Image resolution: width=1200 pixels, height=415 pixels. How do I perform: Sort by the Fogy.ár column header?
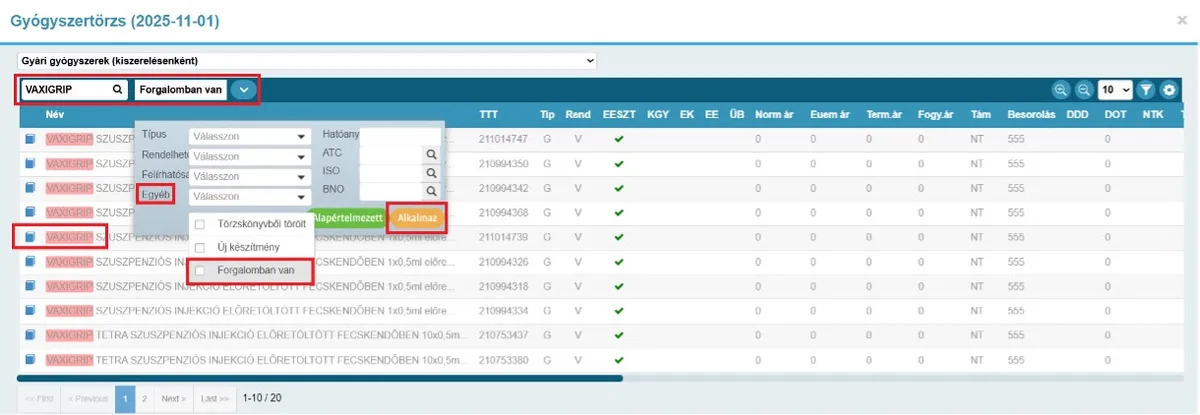click(x=934, y=114)
